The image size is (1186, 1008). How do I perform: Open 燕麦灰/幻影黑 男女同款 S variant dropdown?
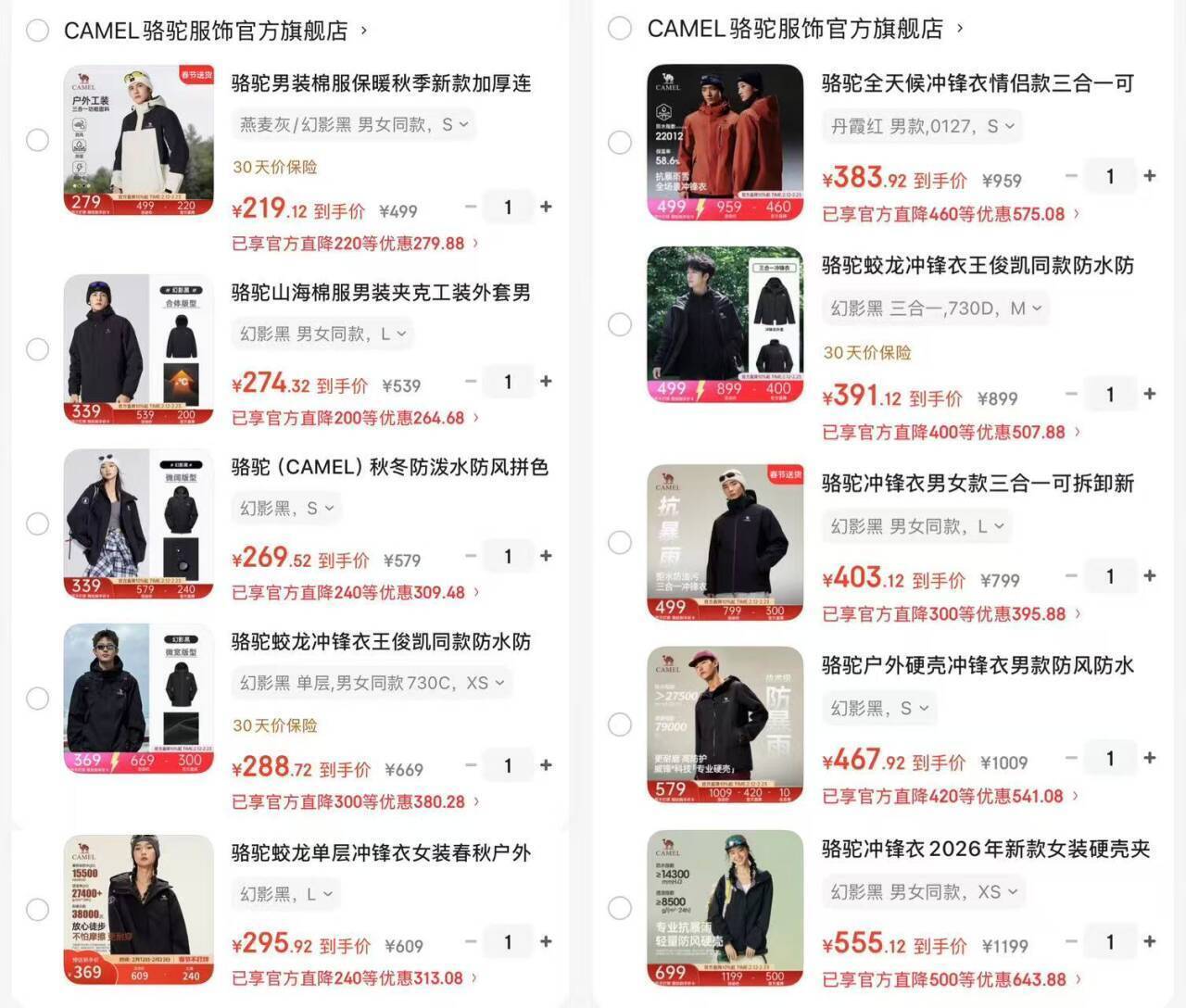(353, 124)
